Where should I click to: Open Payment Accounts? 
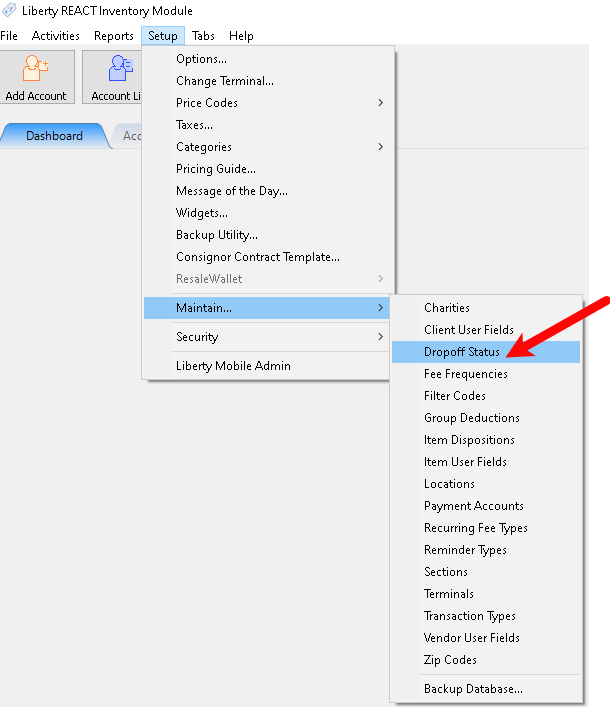click(x=486, y=506)
